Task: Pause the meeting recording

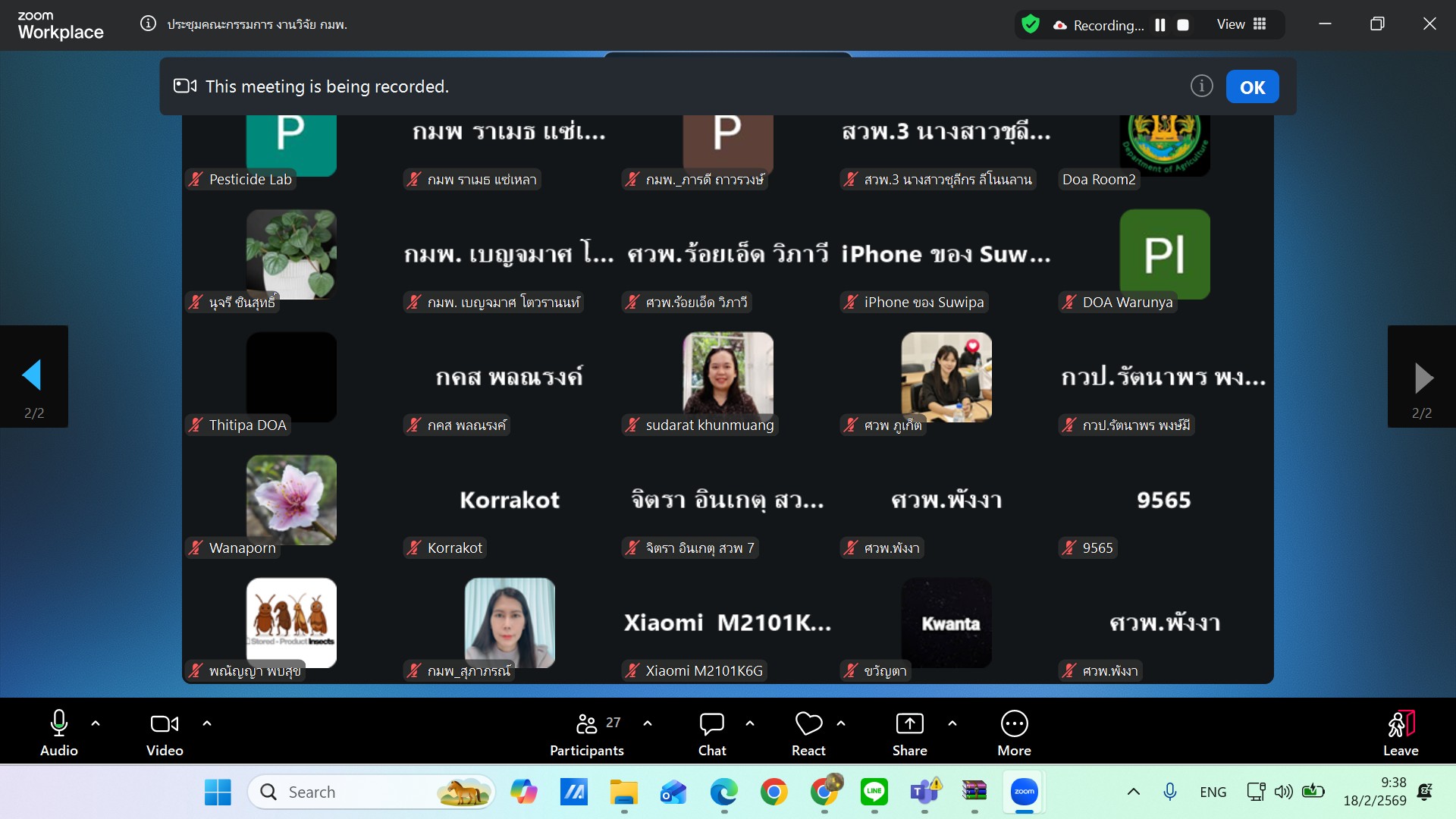Action: point(1160,25)
